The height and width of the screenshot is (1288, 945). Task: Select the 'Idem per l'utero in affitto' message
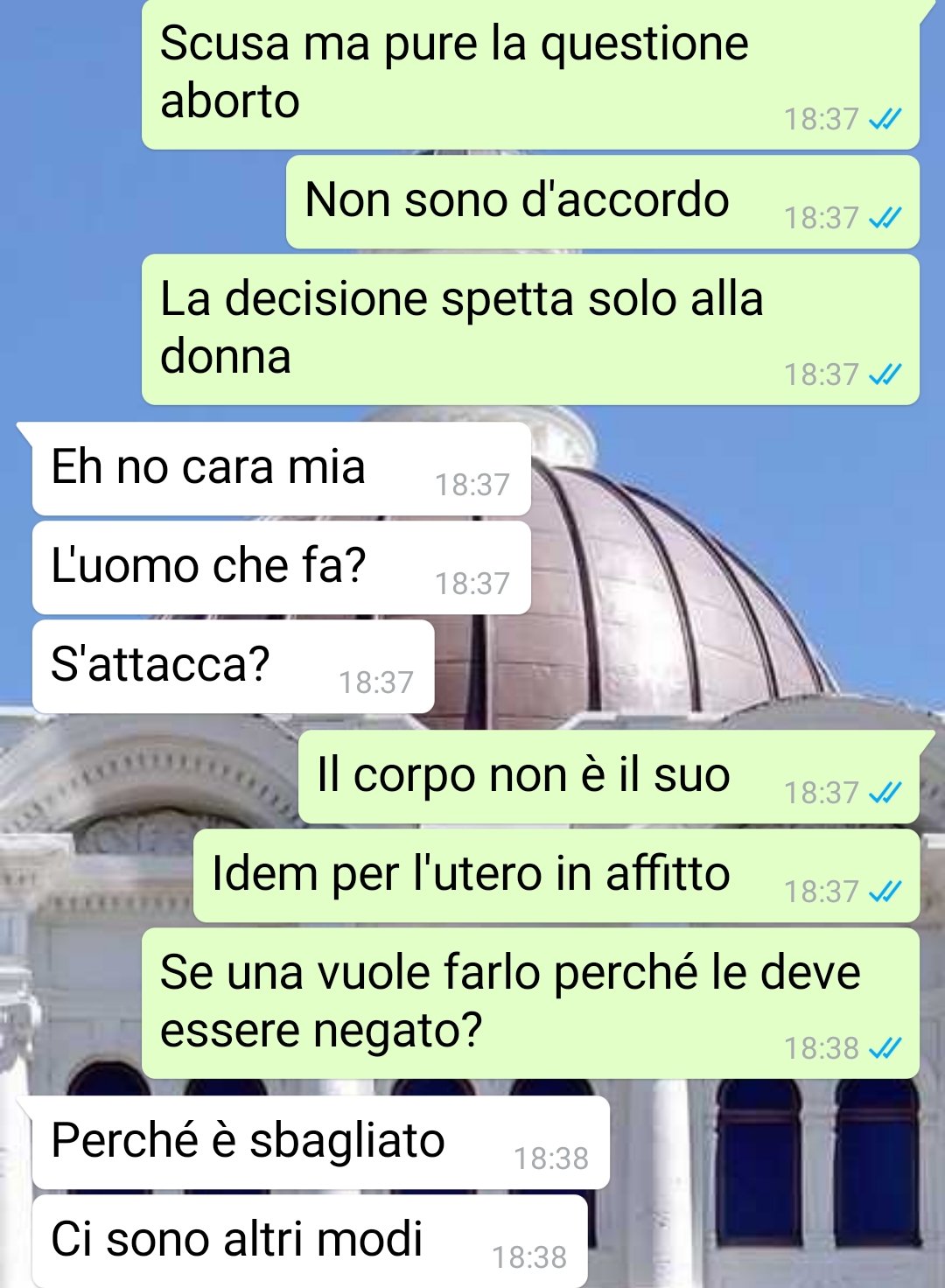coord(556,876)
